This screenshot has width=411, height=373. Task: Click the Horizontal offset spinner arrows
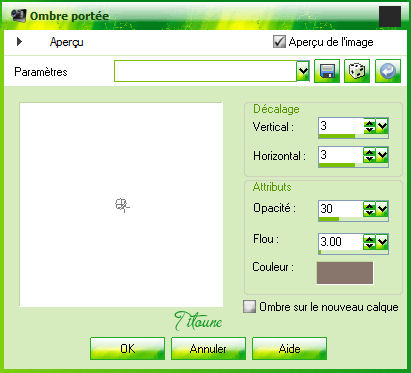[369, 155]
